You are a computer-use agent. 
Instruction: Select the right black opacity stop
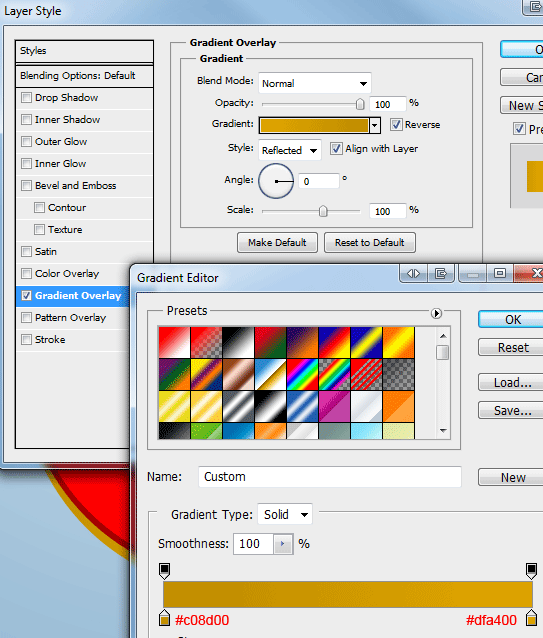[531, 571]
